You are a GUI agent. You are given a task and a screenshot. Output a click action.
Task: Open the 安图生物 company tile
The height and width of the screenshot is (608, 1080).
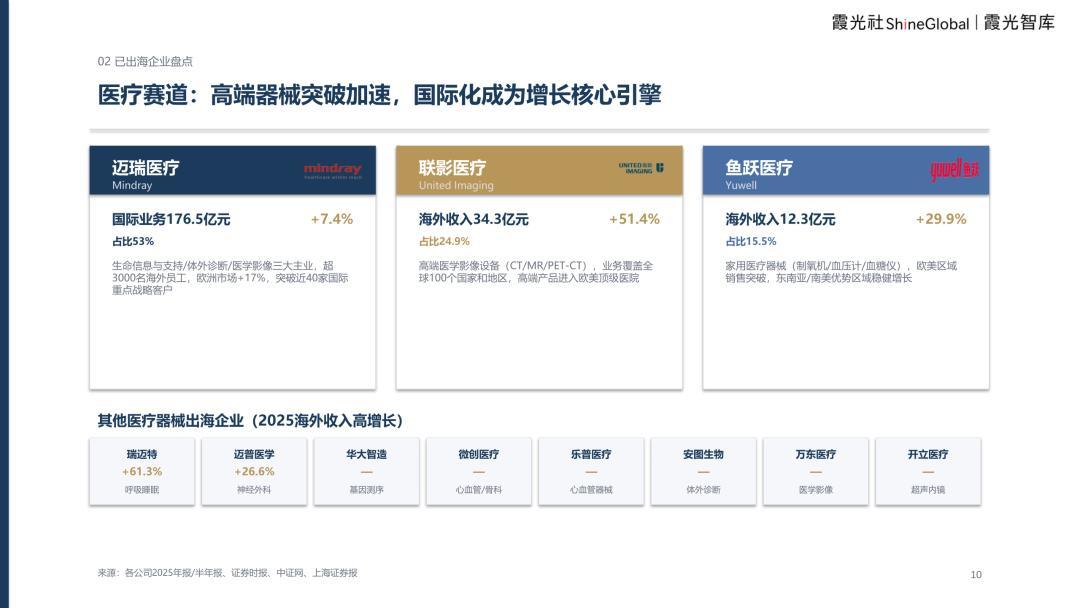703,472
